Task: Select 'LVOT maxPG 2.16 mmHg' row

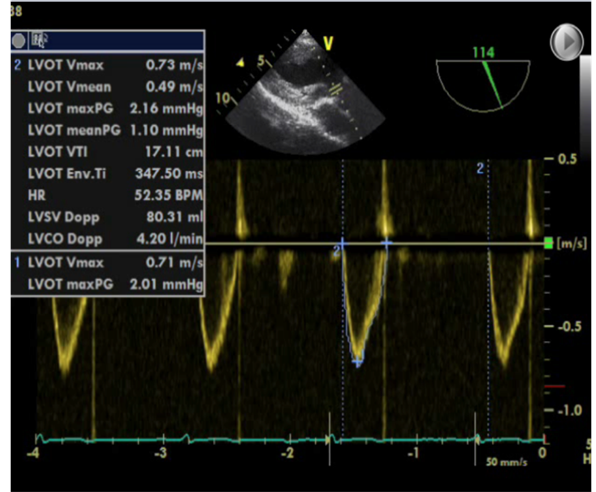Action: [x=108, y=109]
